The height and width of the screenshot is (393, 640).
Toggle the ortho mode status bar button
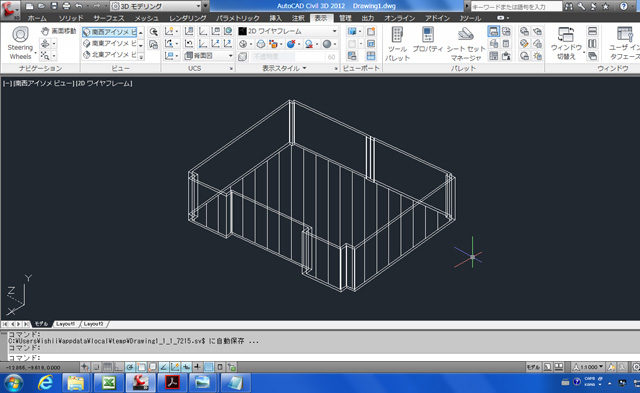coord(118,367)
